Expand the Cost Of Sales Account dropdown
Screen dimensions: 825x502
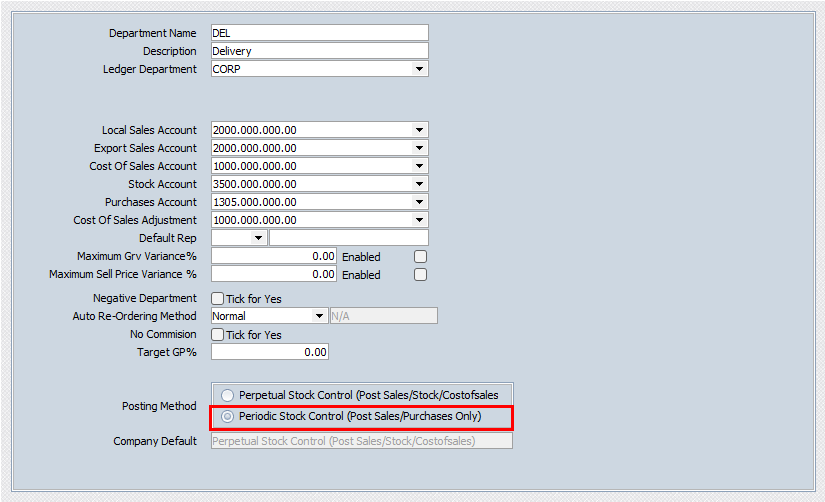coord(420,166)
